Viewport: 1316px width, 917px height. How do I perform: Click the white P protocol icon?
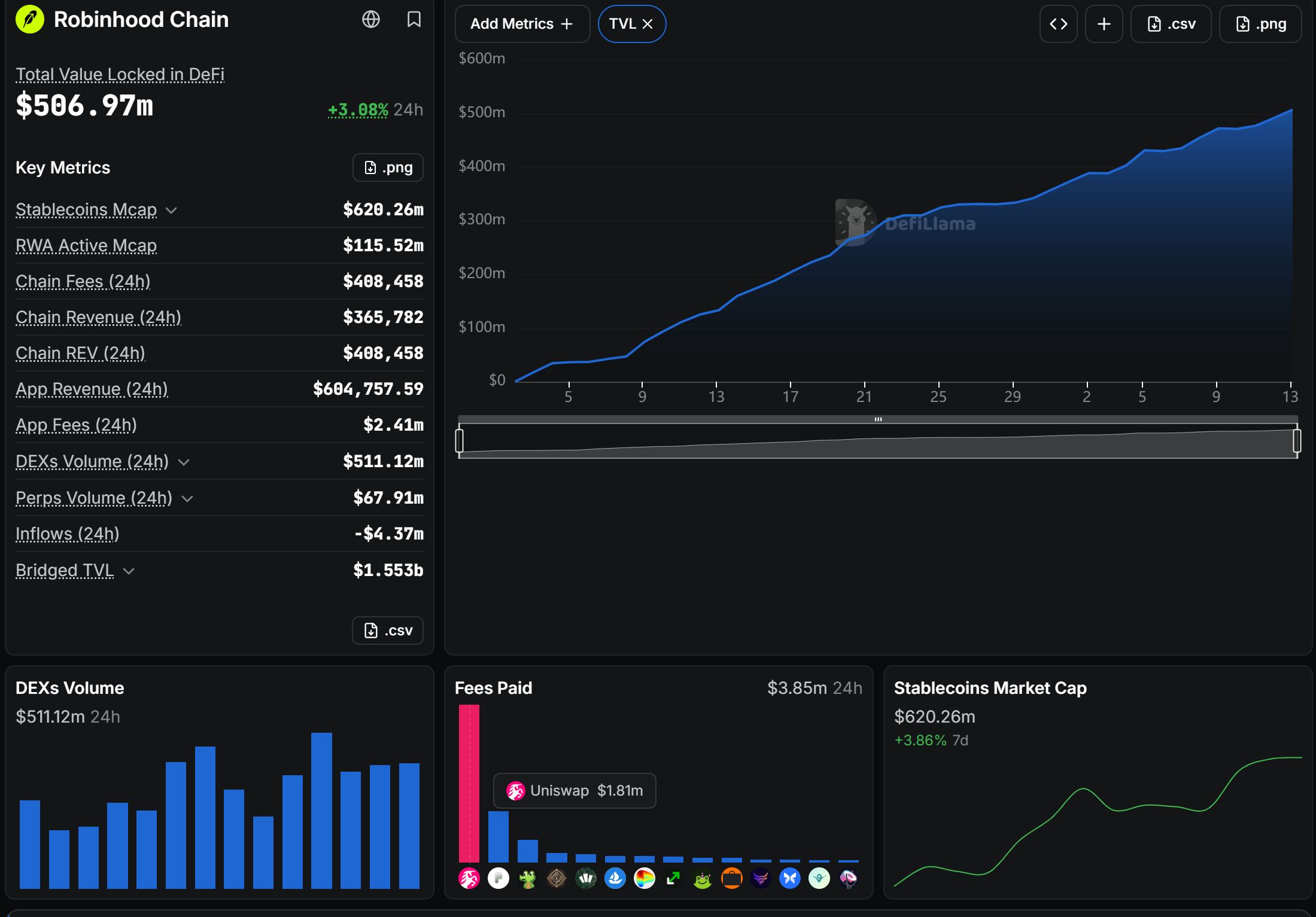pyautogui.click(x=499, y=878)
